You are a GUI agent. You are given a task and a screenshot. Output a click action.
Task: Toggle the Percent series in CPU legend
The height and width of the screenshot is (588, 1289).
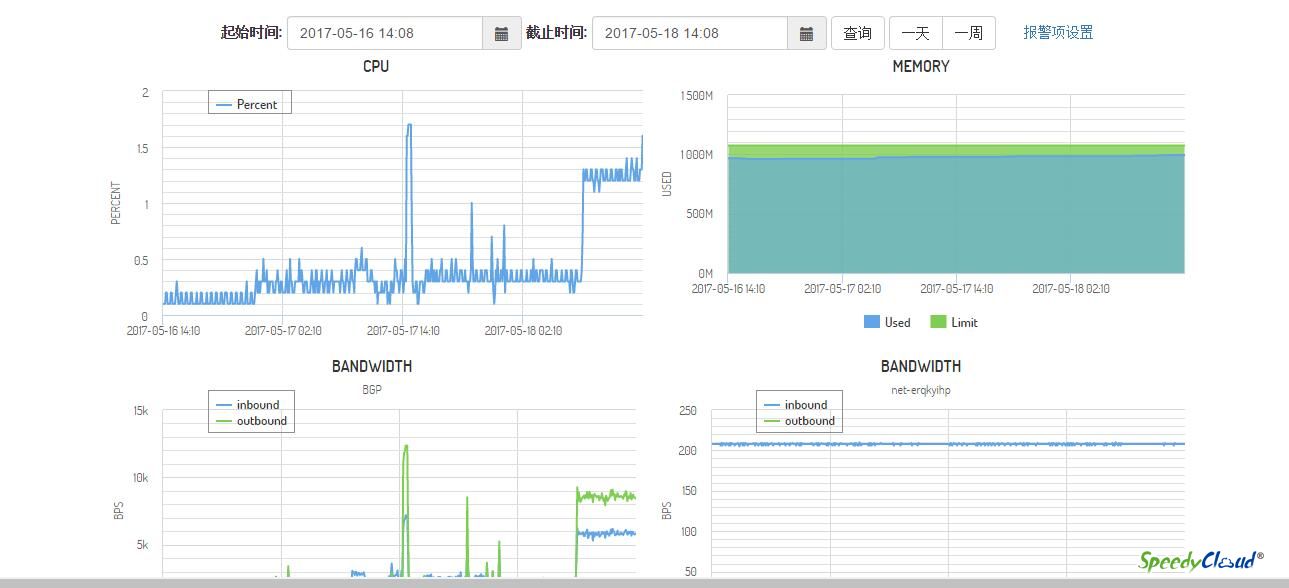click(247, 104)
